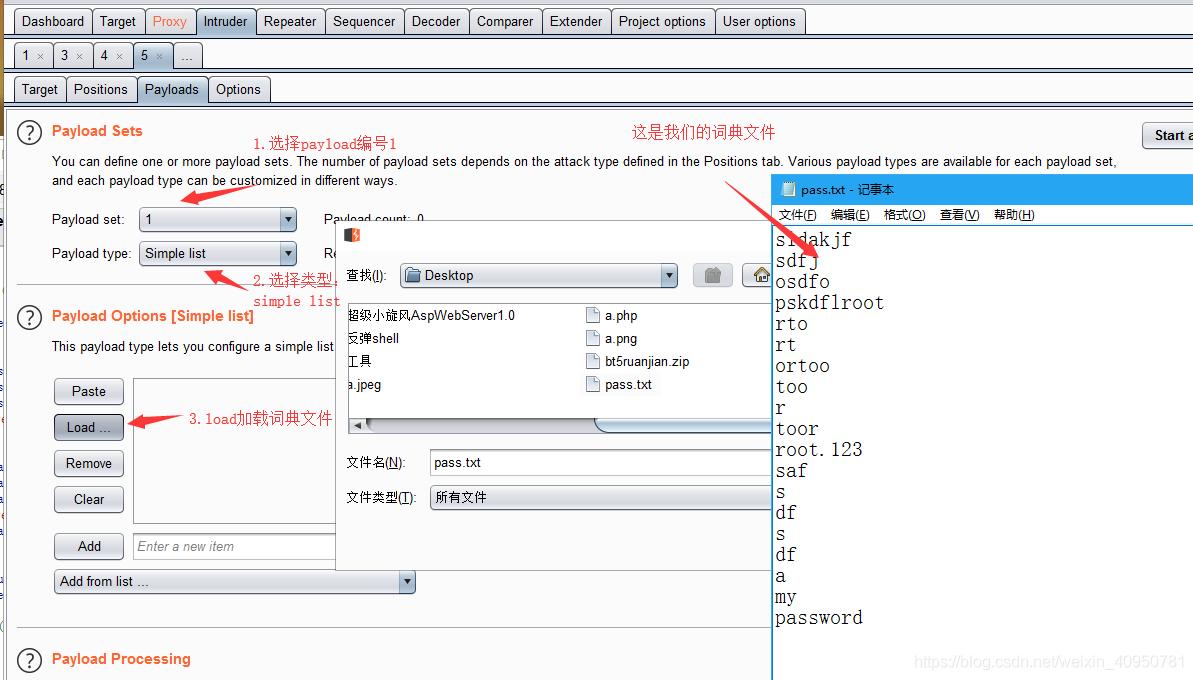
Task: Open the Intruder Positions sub-tab
Action: (x=100, y=89)
